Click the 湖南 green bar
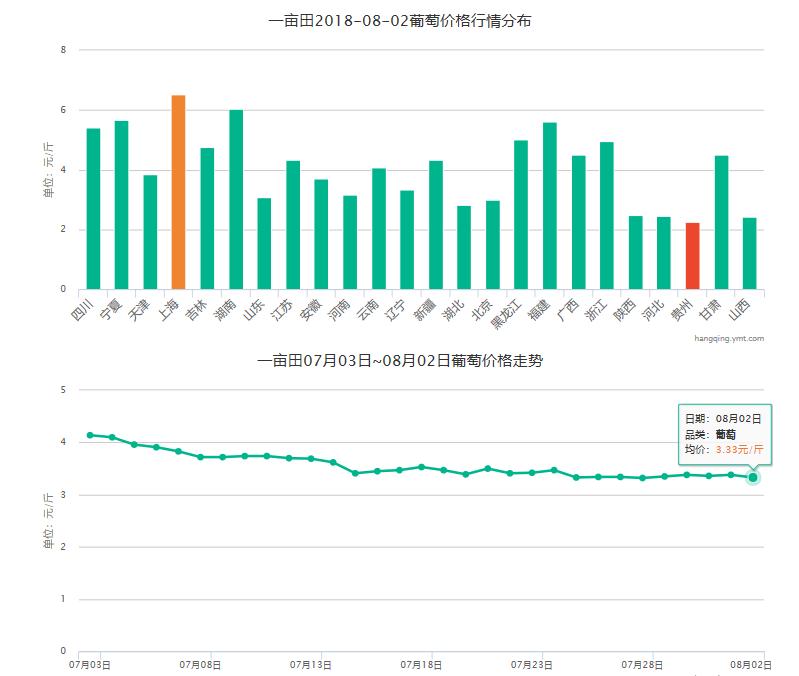 tap(236, 200)
